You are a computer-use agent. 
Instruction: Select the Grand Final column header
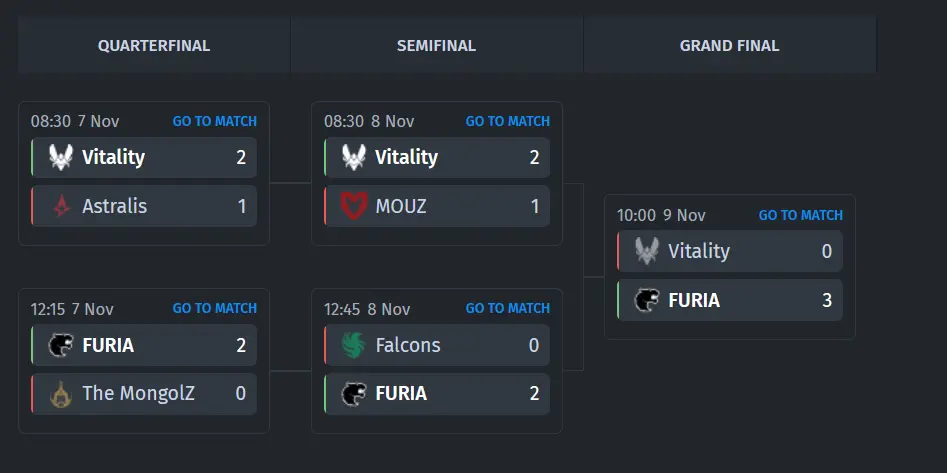pos(729,45)
